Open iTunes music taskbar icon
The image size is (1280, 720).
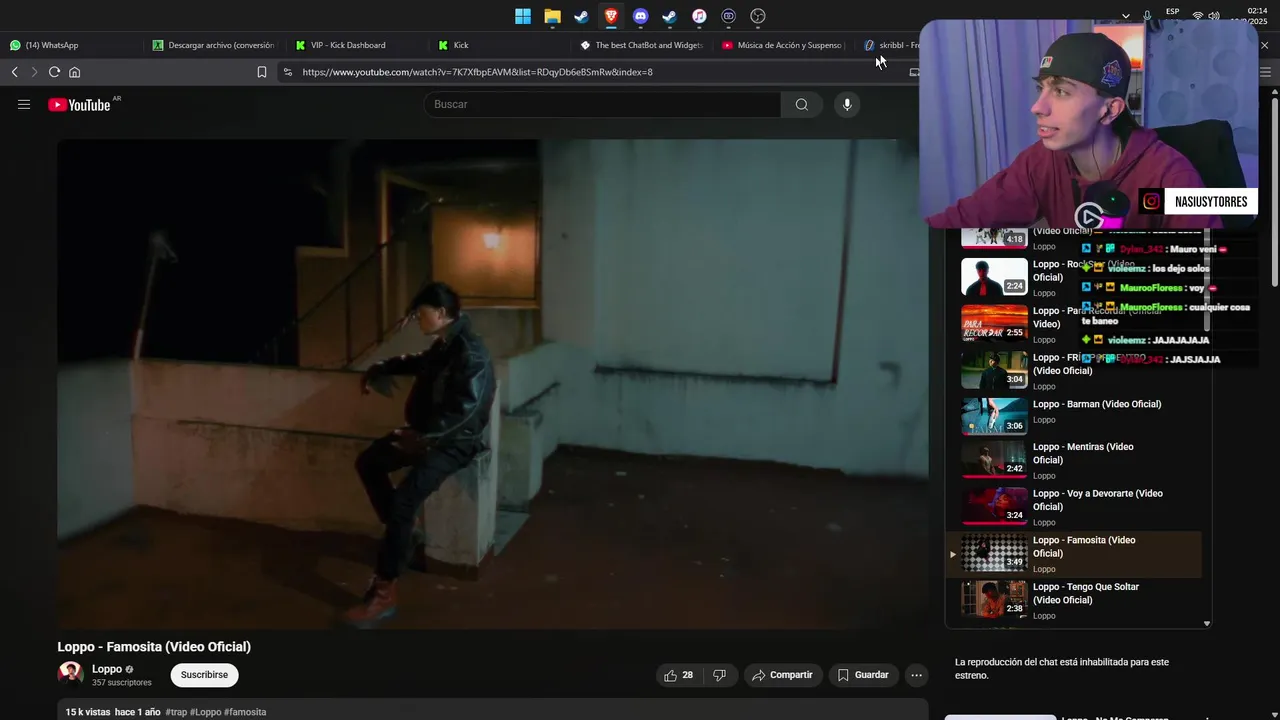pos(699,16)
